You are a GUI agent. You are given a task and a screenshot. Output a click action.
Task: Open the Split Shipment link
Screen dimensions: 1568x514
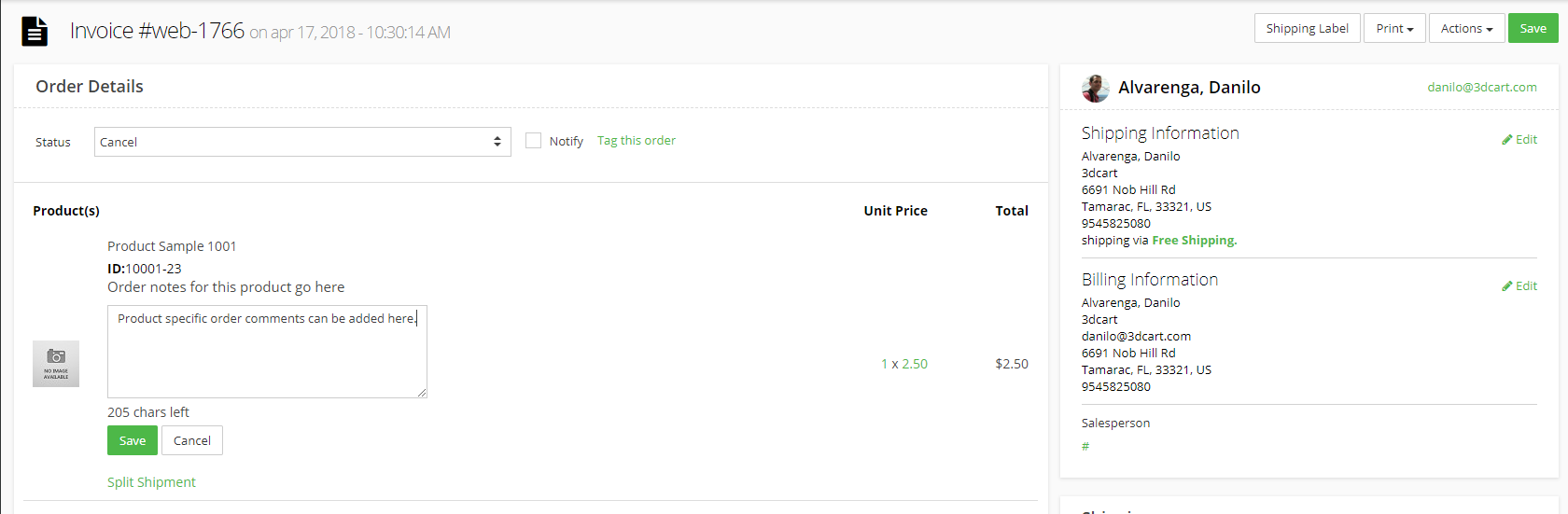pos(151,481)
